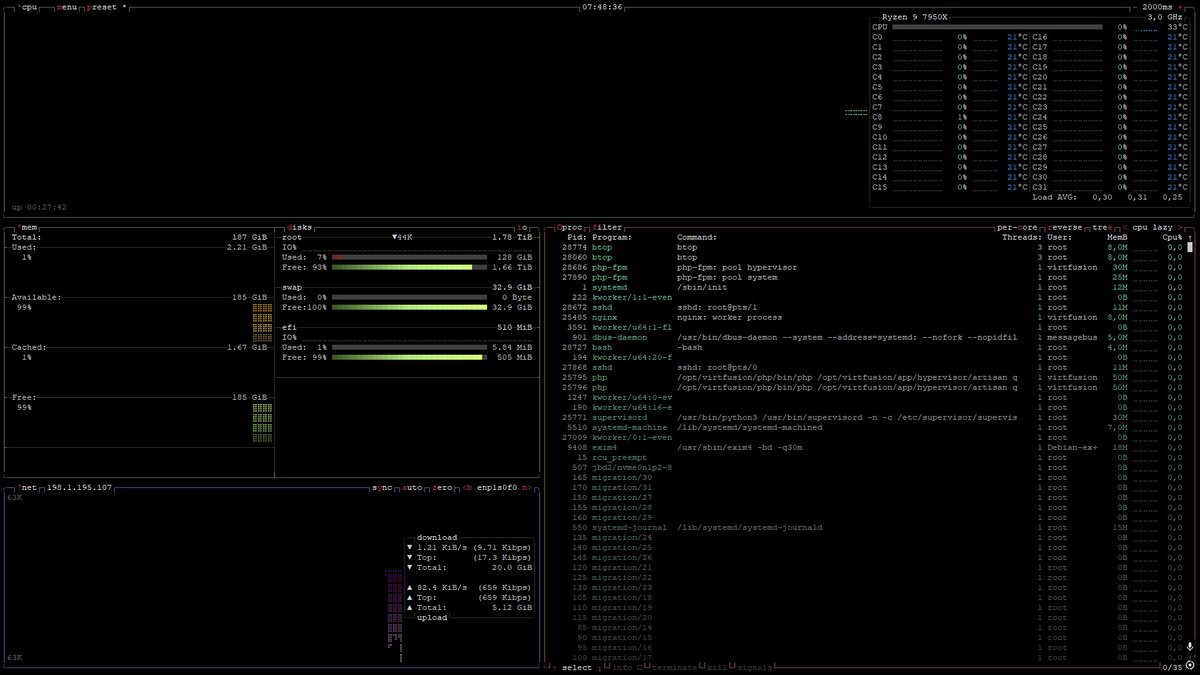Click the Ryzen 9 7950X title
1200x675 pixels.
click(917, 18)
